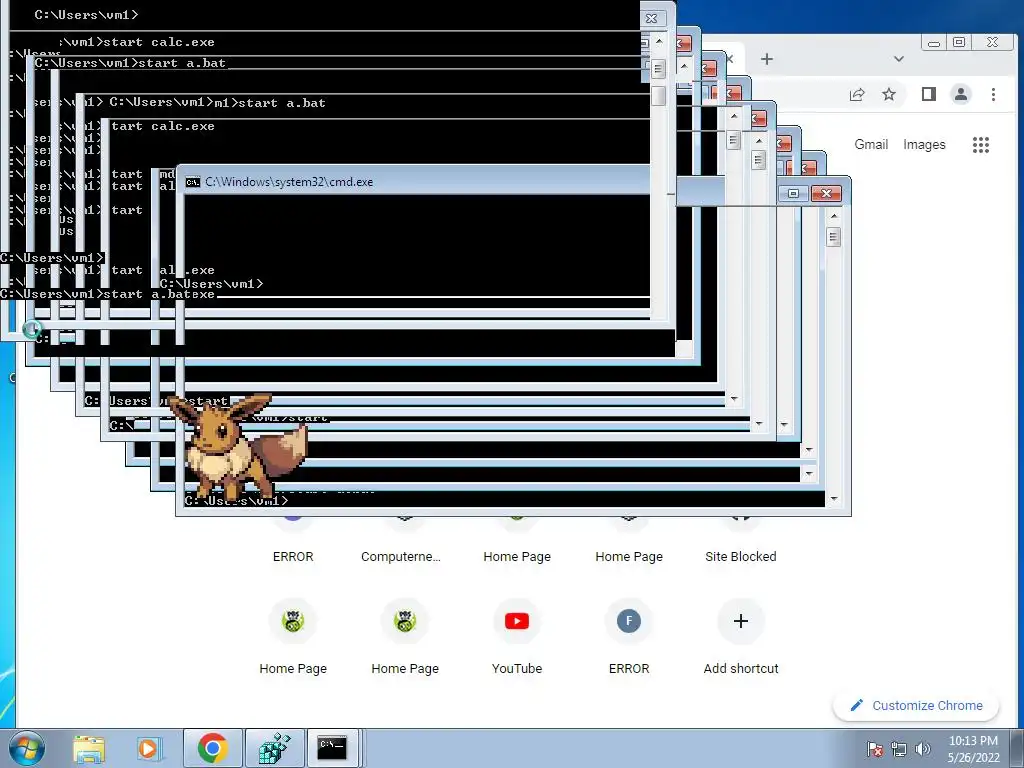This screenshot has height=768, width=1024.
Task: Open the network tray icon
Action: click(x=899, y=749)
